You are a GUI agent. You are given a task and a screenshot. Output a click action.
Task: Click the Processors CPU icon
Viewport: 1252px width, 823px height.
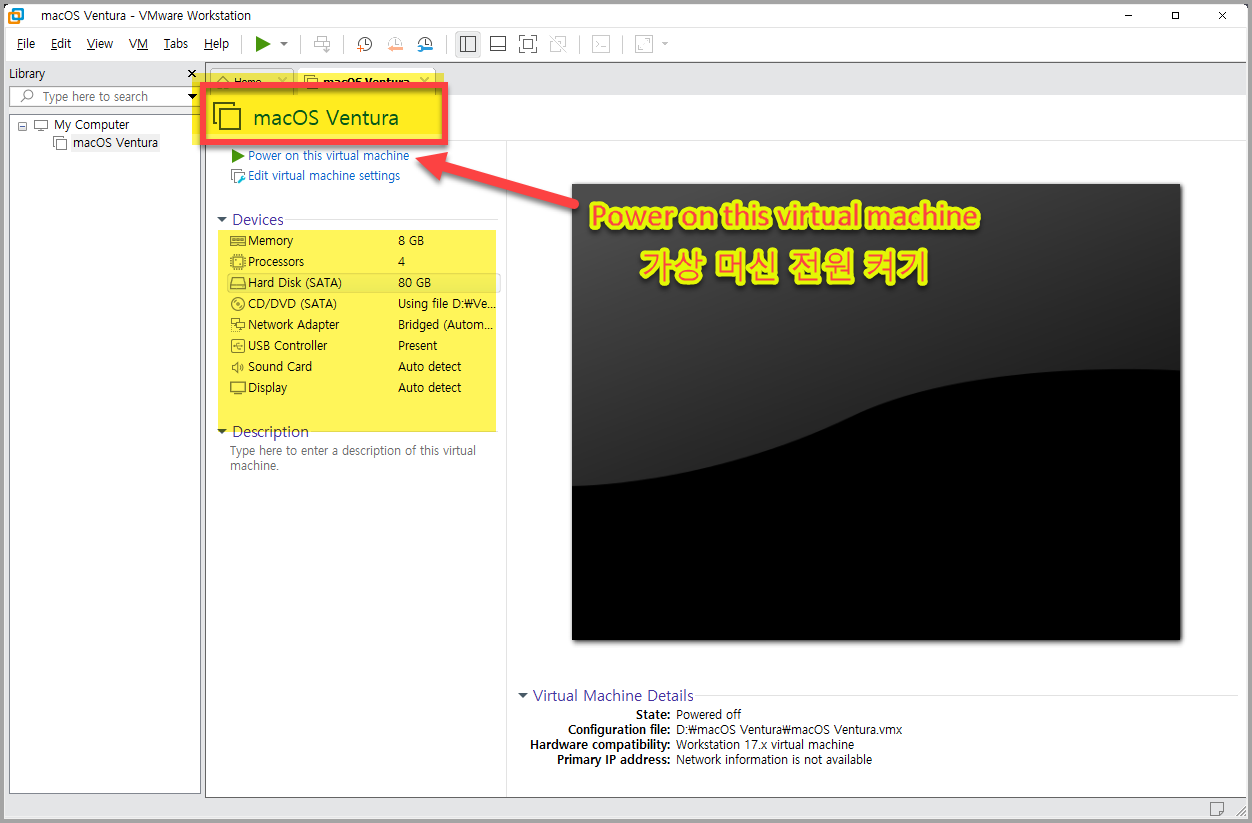point(238,262)
